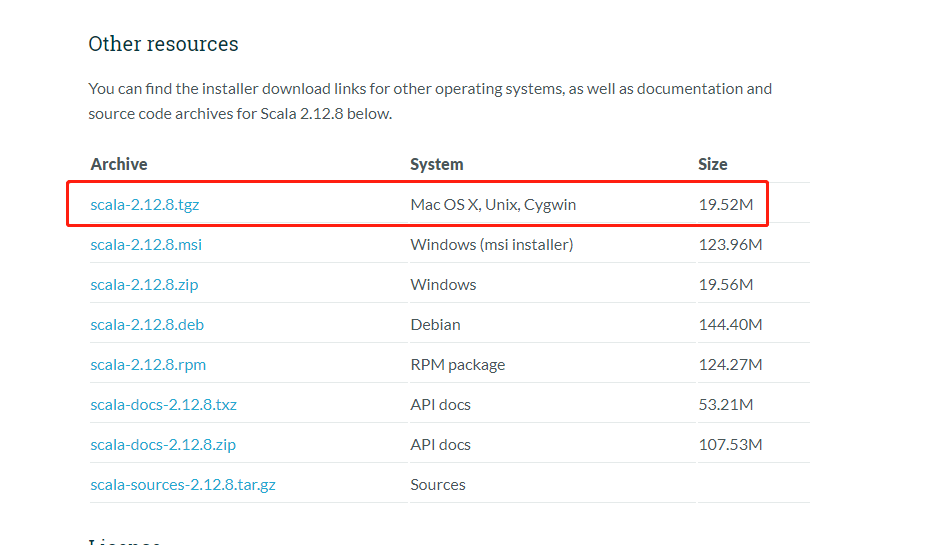The height and width of the screenshot is (545, 950).
Task: Select 'Windows' cell in scala-2.12.8.zip row
Action: pos(443,285)
